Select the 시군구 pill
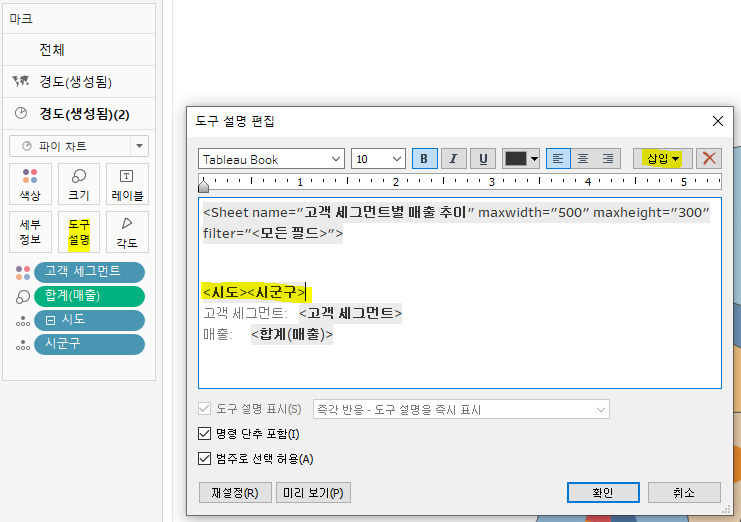 [89, 344]
